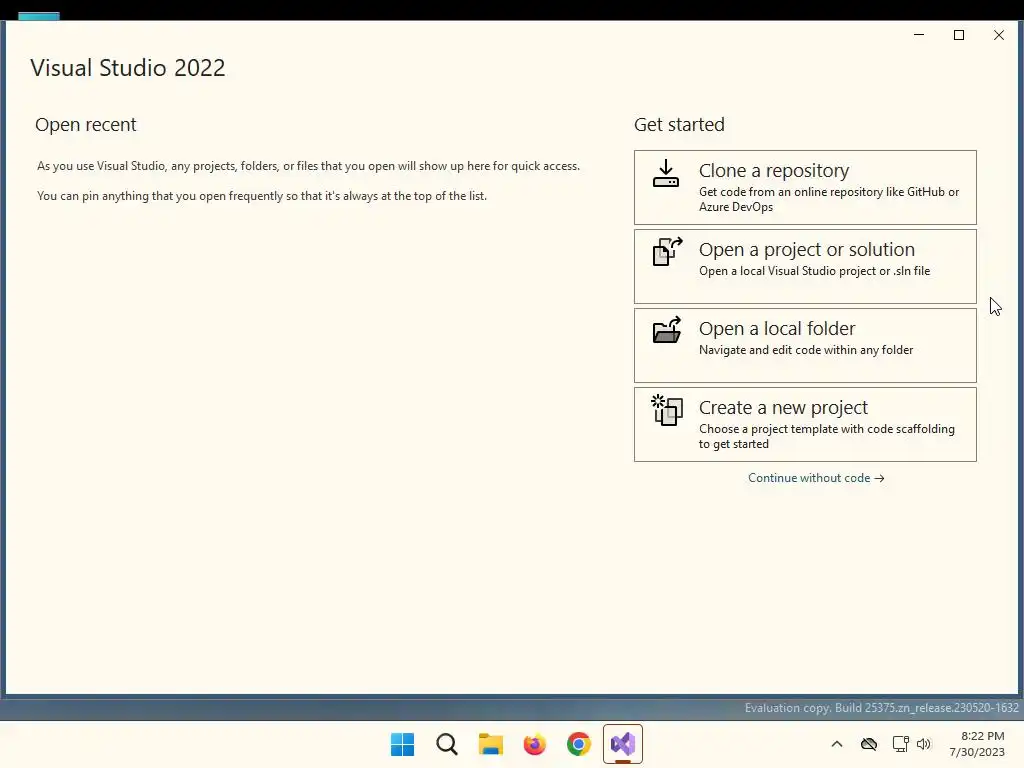
Task: Close the Visual Studio 2022 window
Action: (x=999, y=35)
